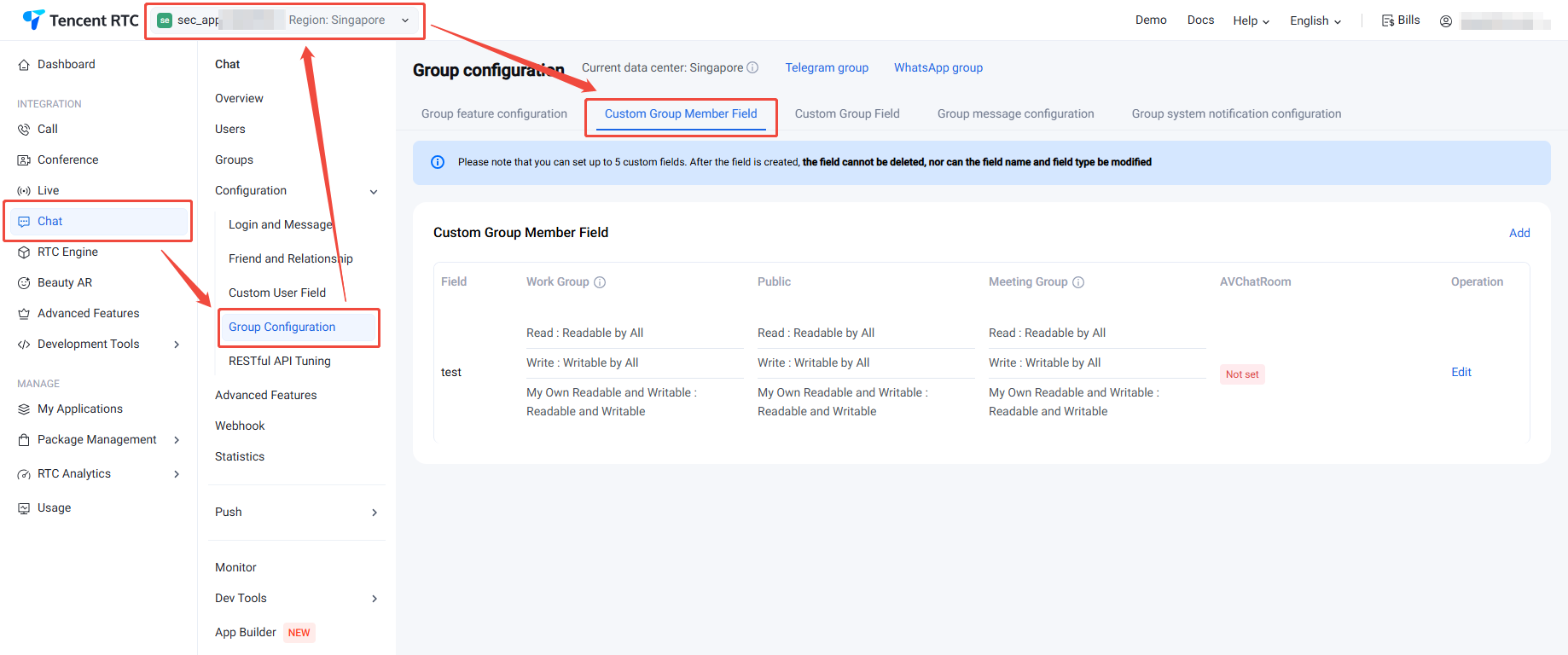This screenshot has height=655, width=1568.
Task: Click the Conference sidebar icon
Action: (24, 160)
